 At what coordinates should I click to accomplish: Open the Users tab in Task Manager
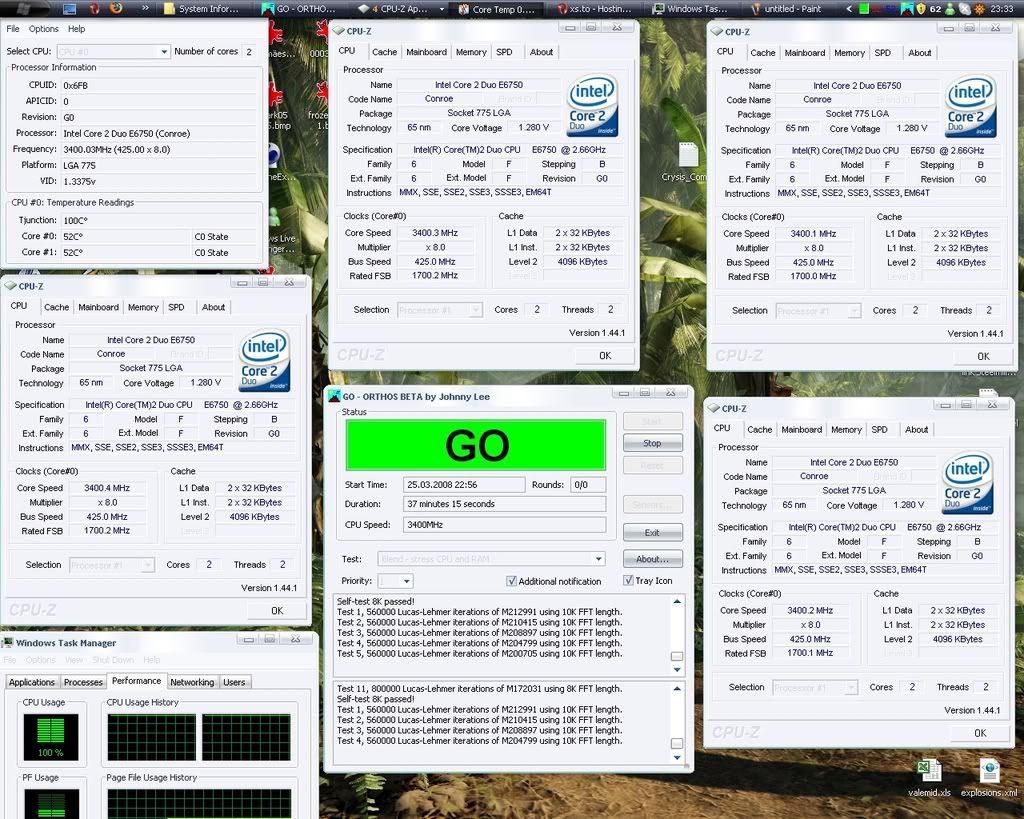point(234,682)
